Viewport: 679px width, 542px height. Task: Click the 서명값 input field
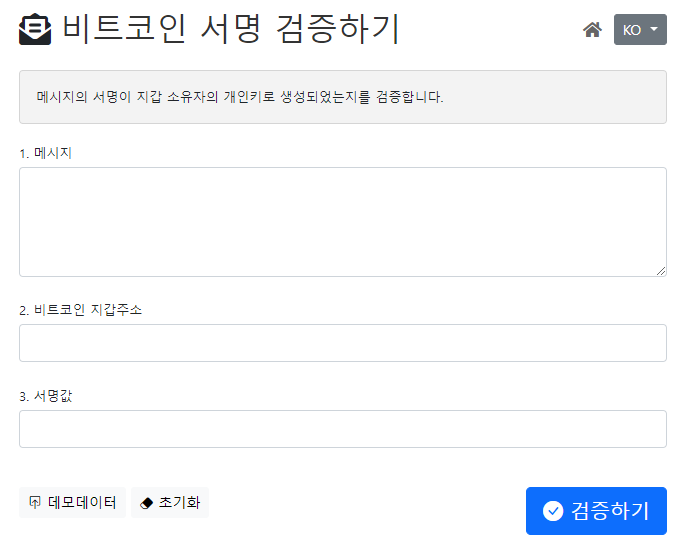pos(343,429)
